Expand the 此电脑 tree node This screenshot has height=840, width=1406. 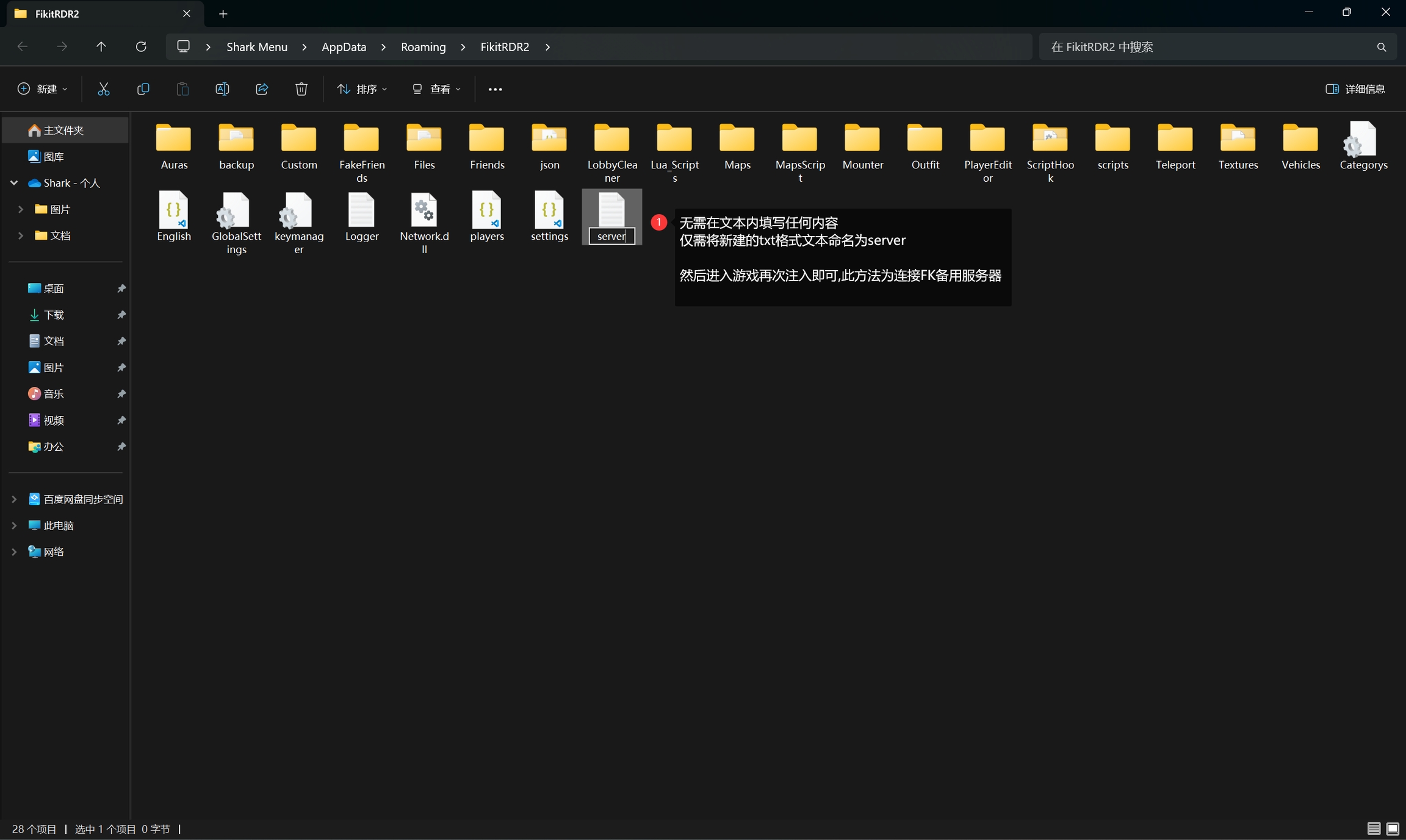(14, 525)
